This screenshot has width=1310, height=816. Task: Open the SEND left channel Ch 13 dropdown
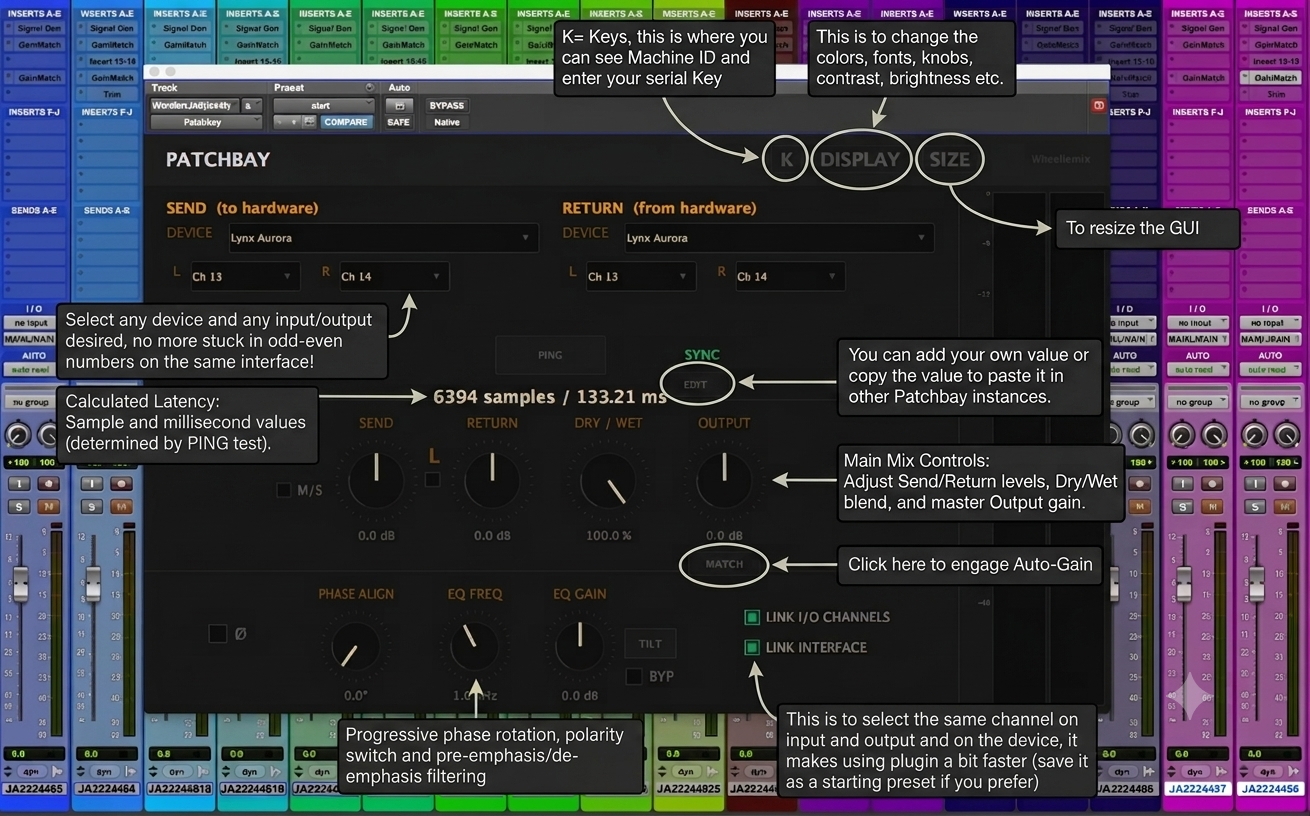(x=244, y=276)
